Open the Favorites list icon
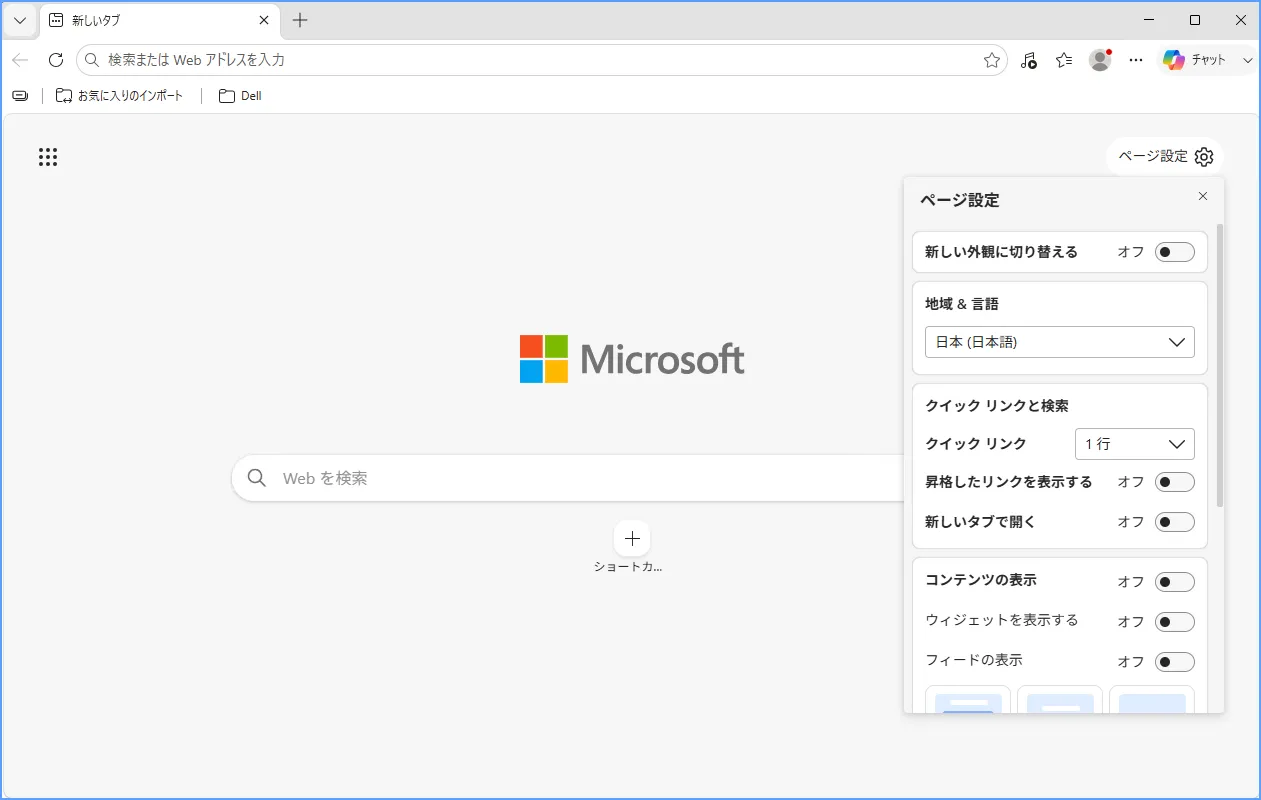 click(x=1064, y=60)
